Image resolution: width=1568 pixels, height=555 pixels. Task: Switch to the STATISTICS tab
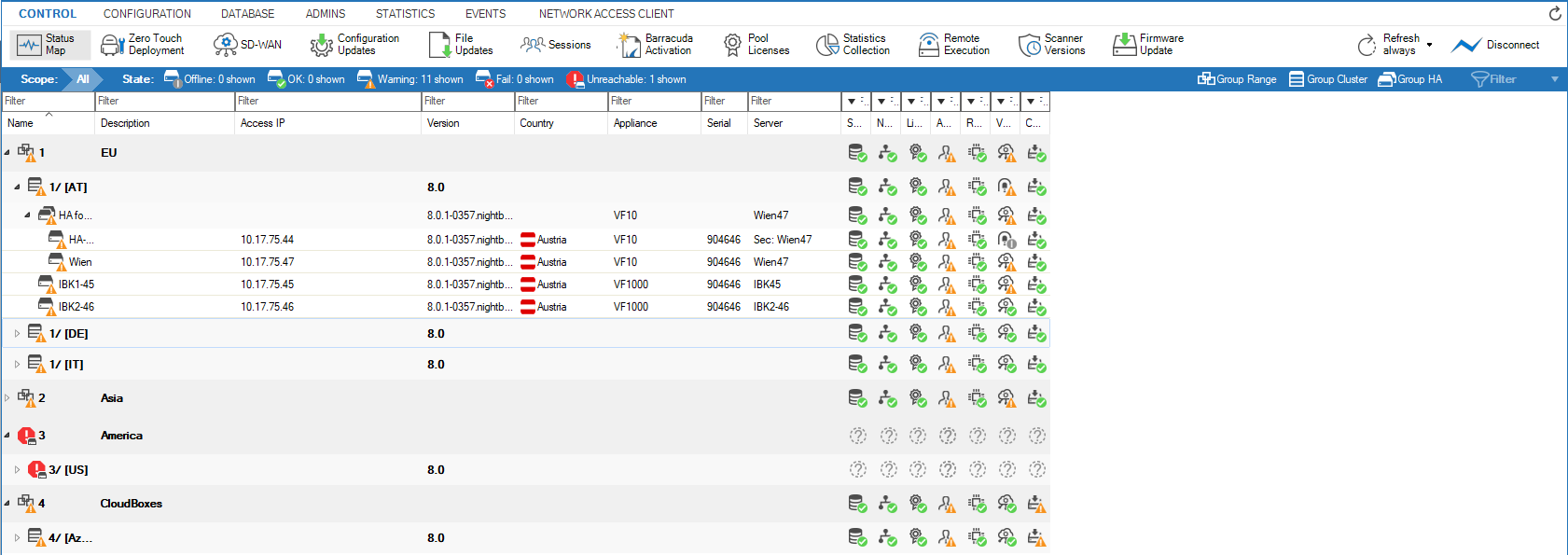click(x=405, y=14)
